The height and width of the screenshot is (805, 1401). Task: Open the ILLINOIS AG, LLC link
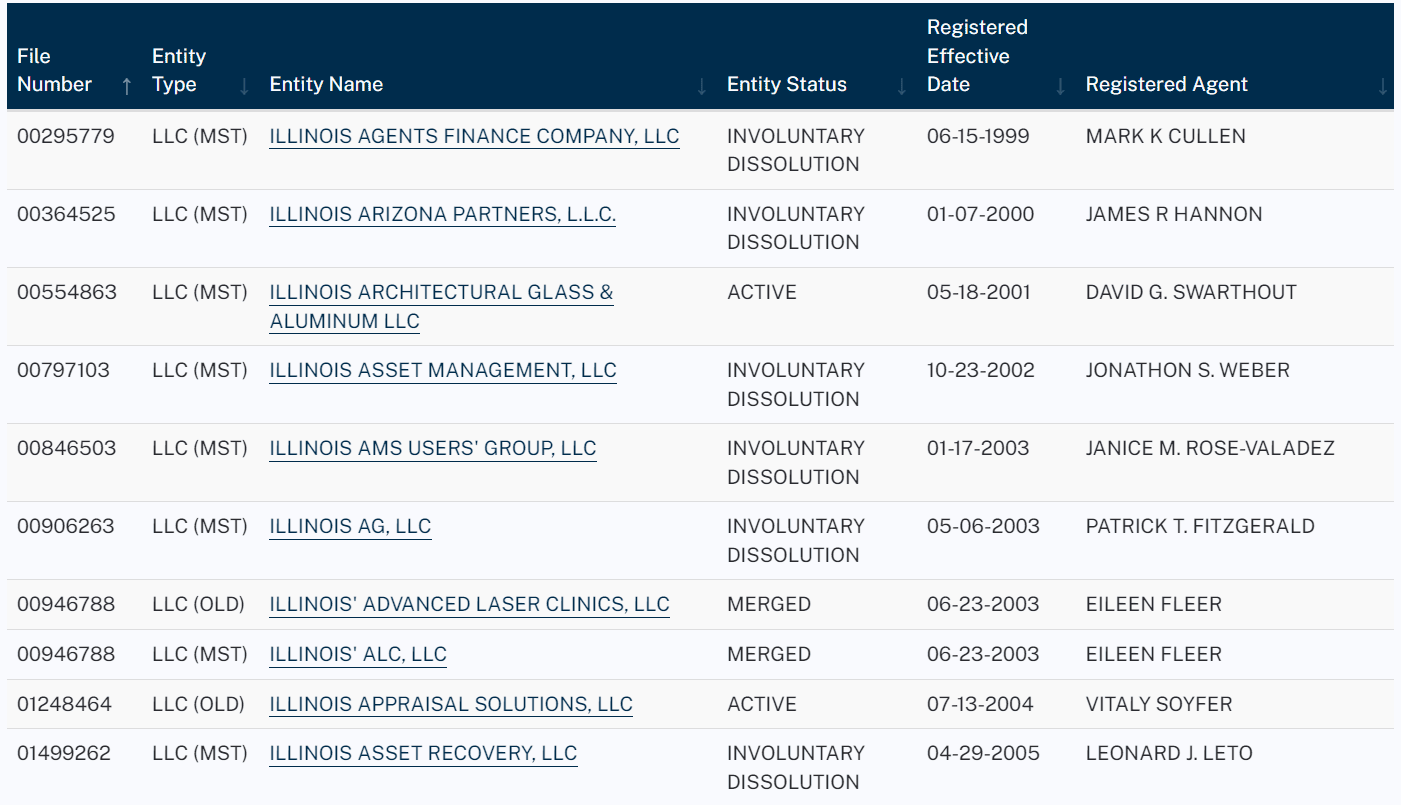350,527
